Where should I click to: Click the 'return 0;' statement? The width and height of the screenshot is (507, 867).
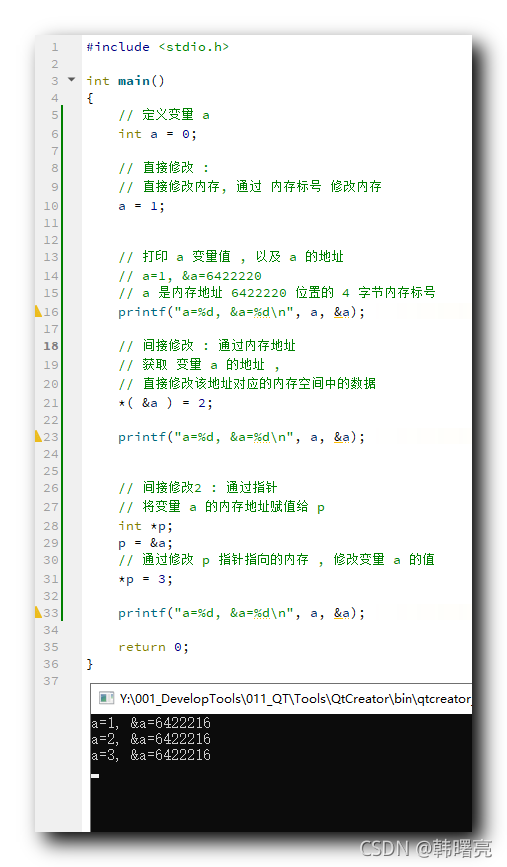pyautogui.click(x=154, y=647)
